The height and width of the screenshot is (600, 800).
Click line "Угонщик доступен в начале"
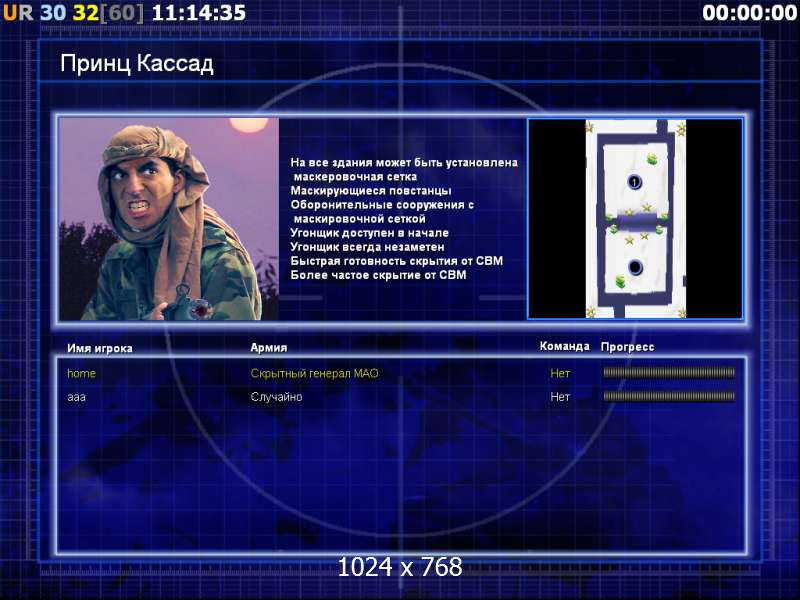coord(369,233)
